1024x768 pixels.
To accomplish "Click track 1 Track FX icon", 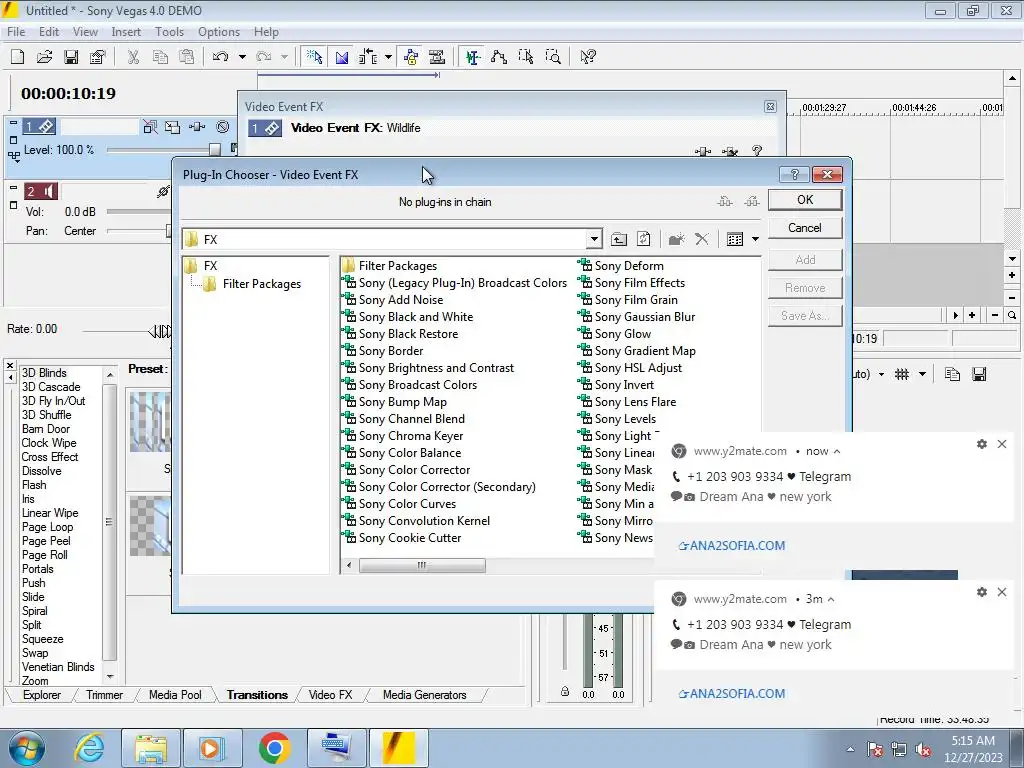I will tap(197, 127).
